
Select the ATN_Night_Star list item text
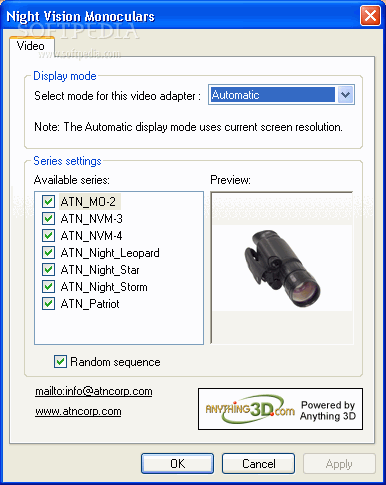(x=100, y=270)
